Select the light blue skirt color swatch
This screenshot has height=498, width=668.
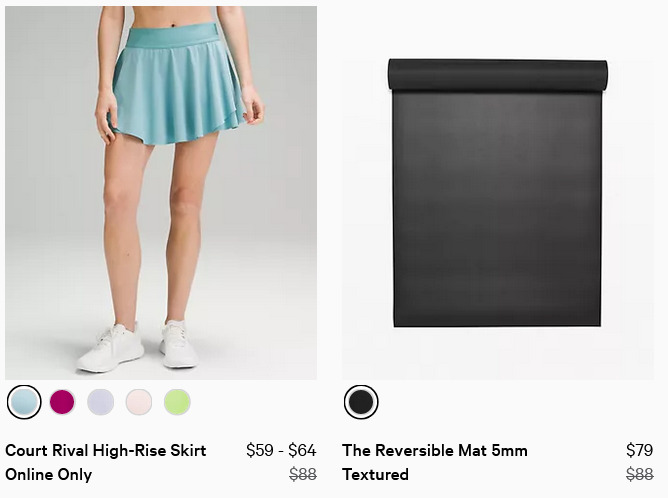(x=24, y=402)
